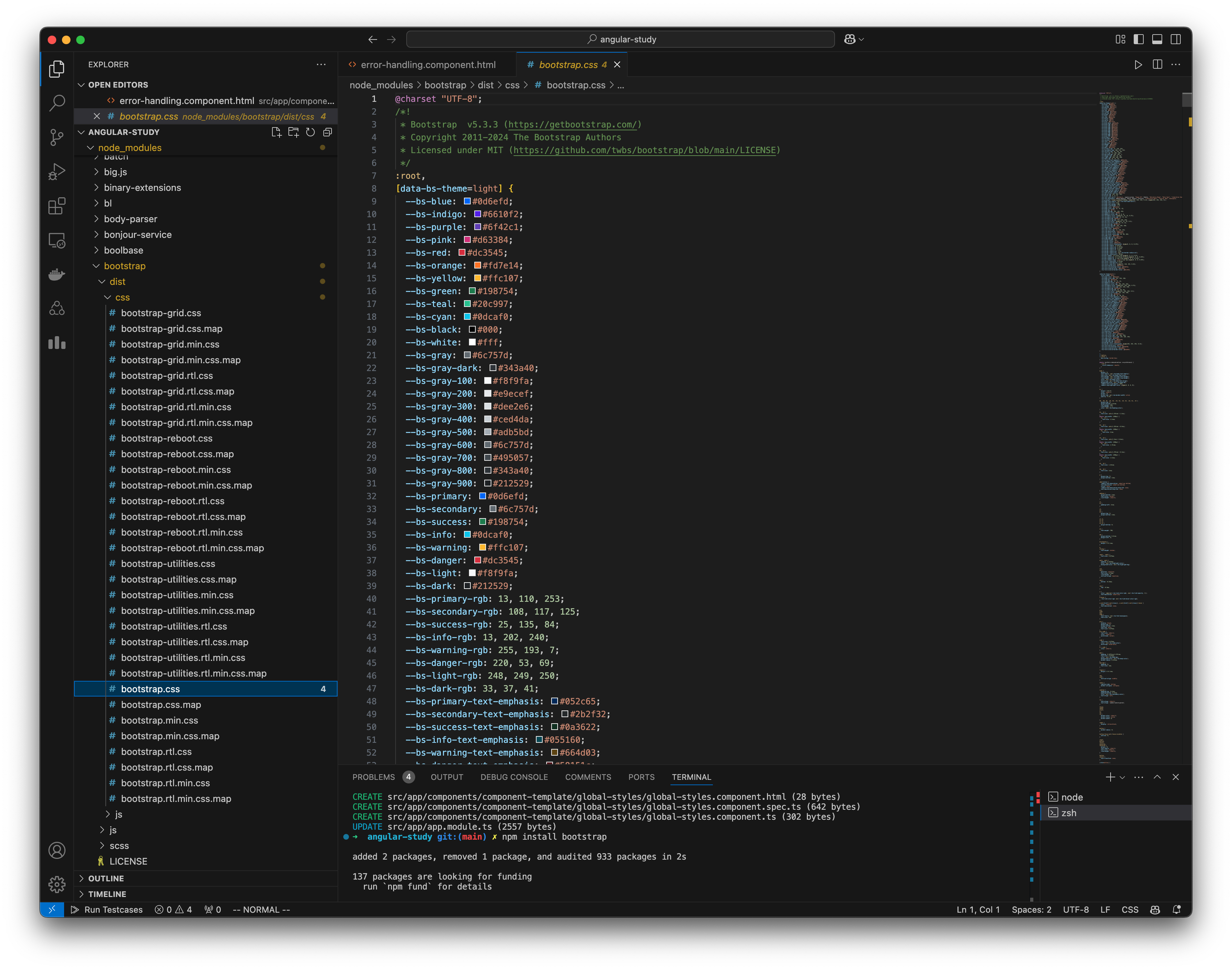The width and height of the screenshot is (1232, 970).
Task: Expand the scss folder
Action: tap(119, 845)
